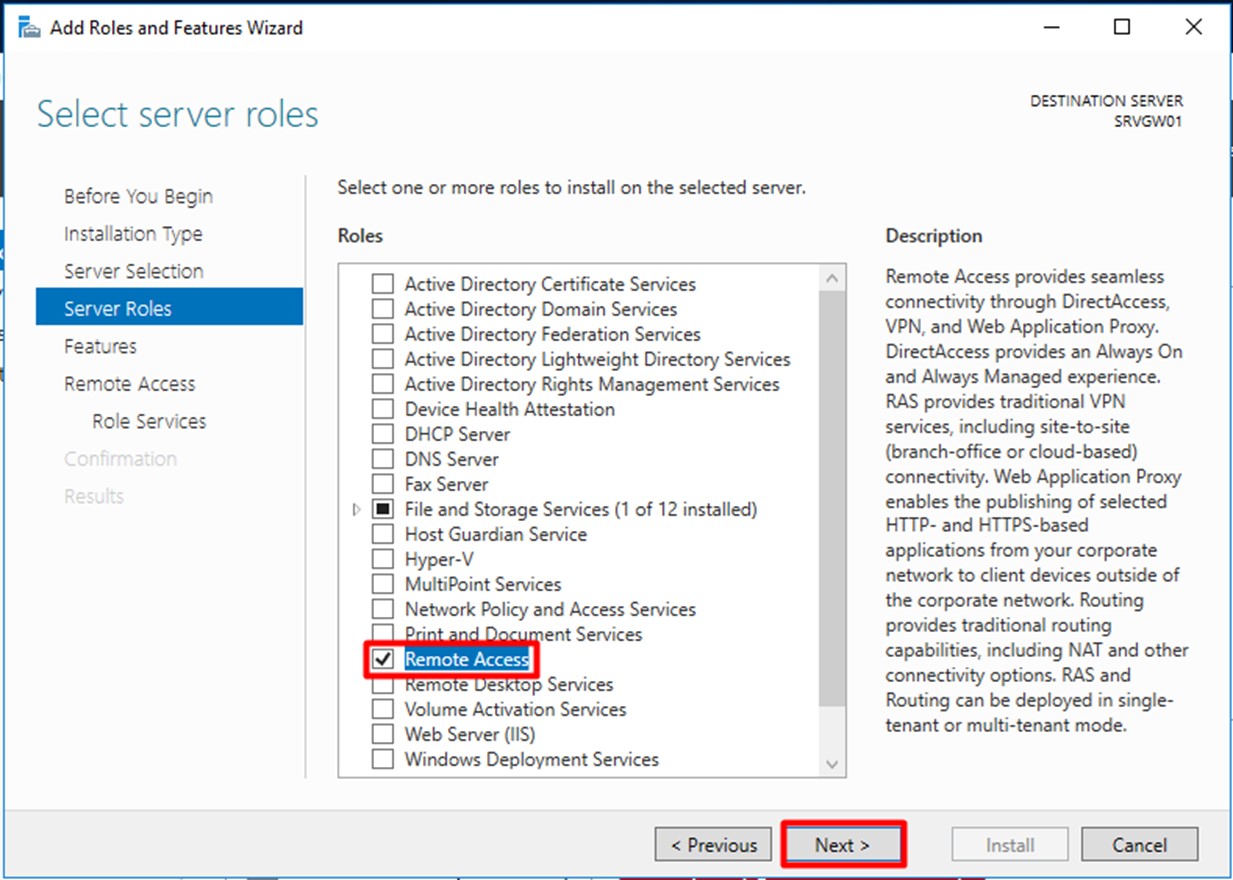Check the DHCP Server role
This screenshot has height=880, width=1233.
click(x=381, y=434)
